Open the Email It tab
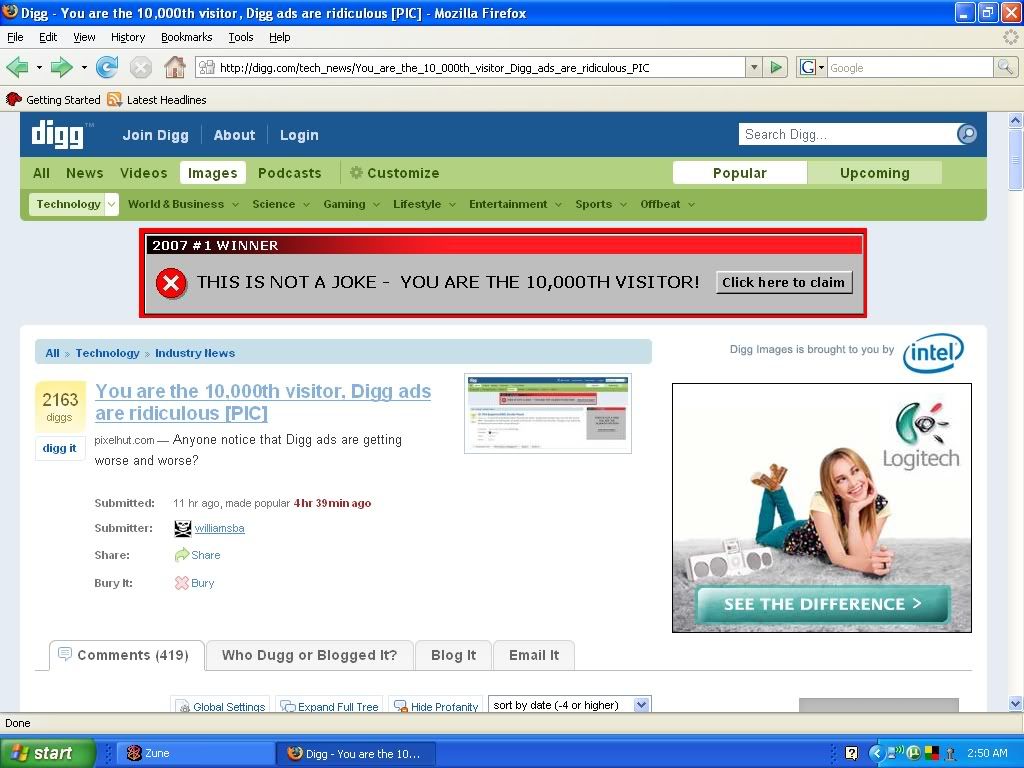The width and height of the screenshot is (1024, 768). (534, 655)
